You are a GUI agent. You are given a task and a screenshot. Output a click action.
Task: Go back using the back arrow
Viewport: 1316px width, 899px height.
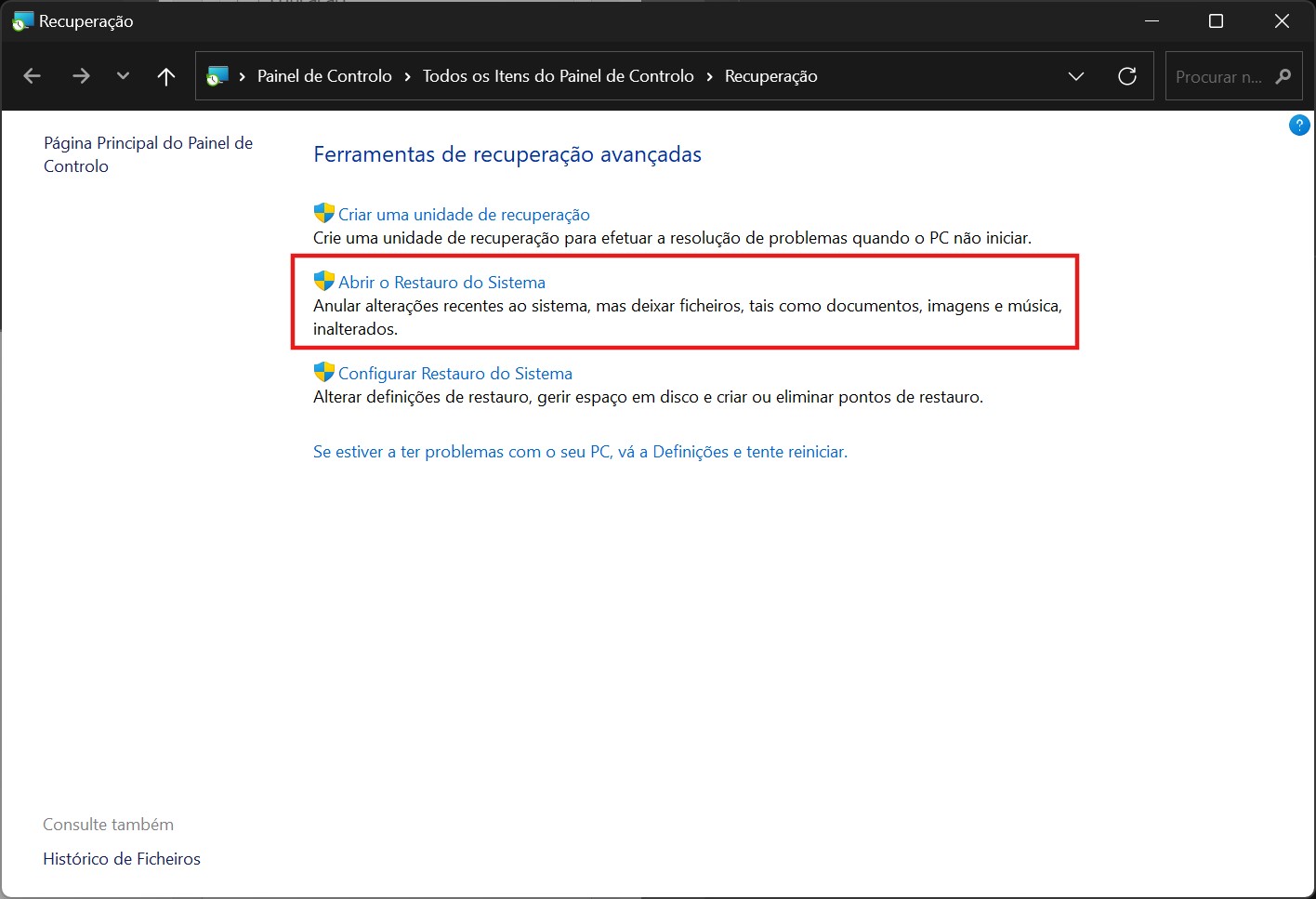coord(33,76)
